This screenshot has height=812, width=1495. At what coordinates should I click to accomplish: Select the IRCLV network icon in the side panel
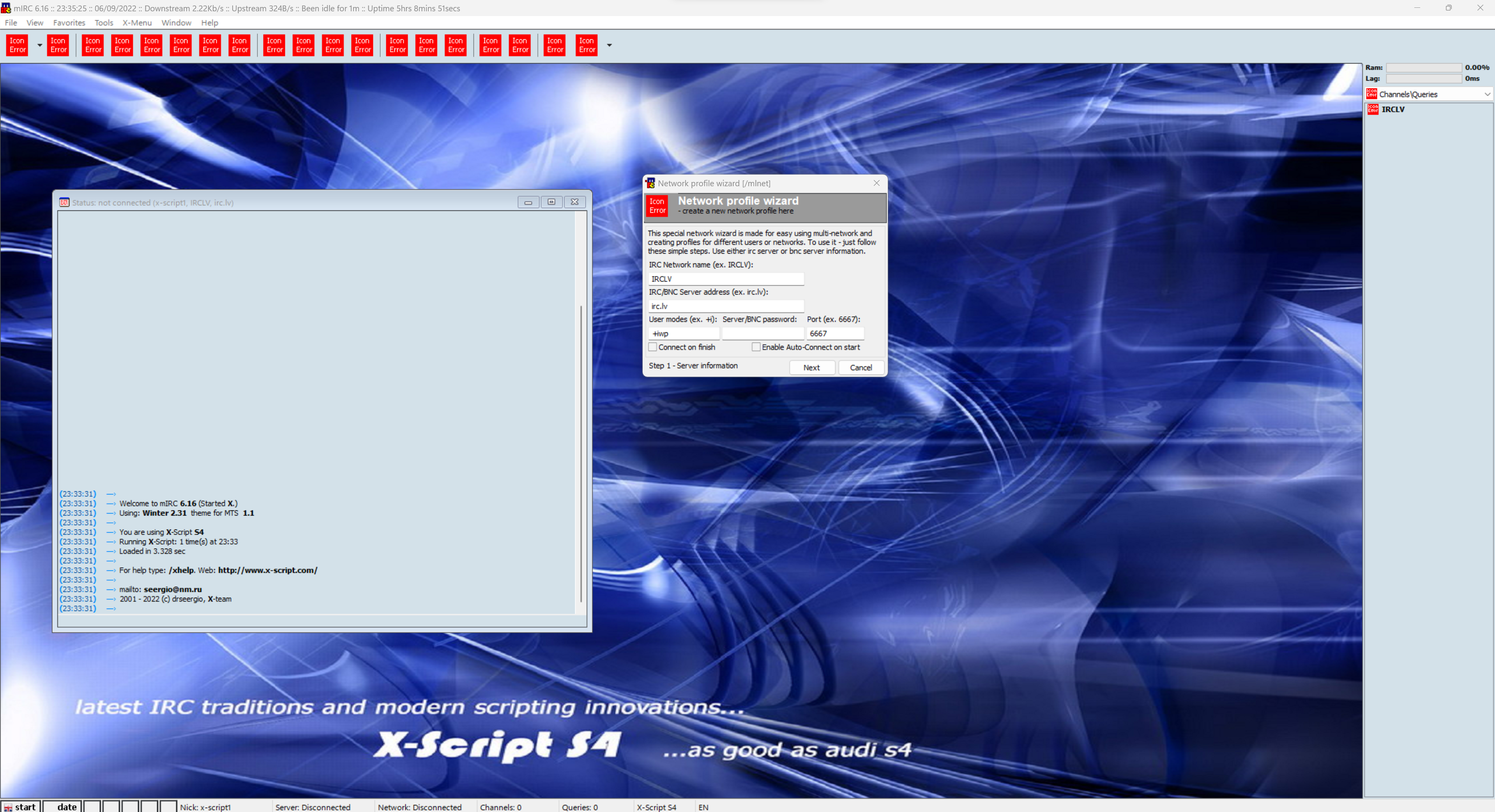(x=1373, y=109)
